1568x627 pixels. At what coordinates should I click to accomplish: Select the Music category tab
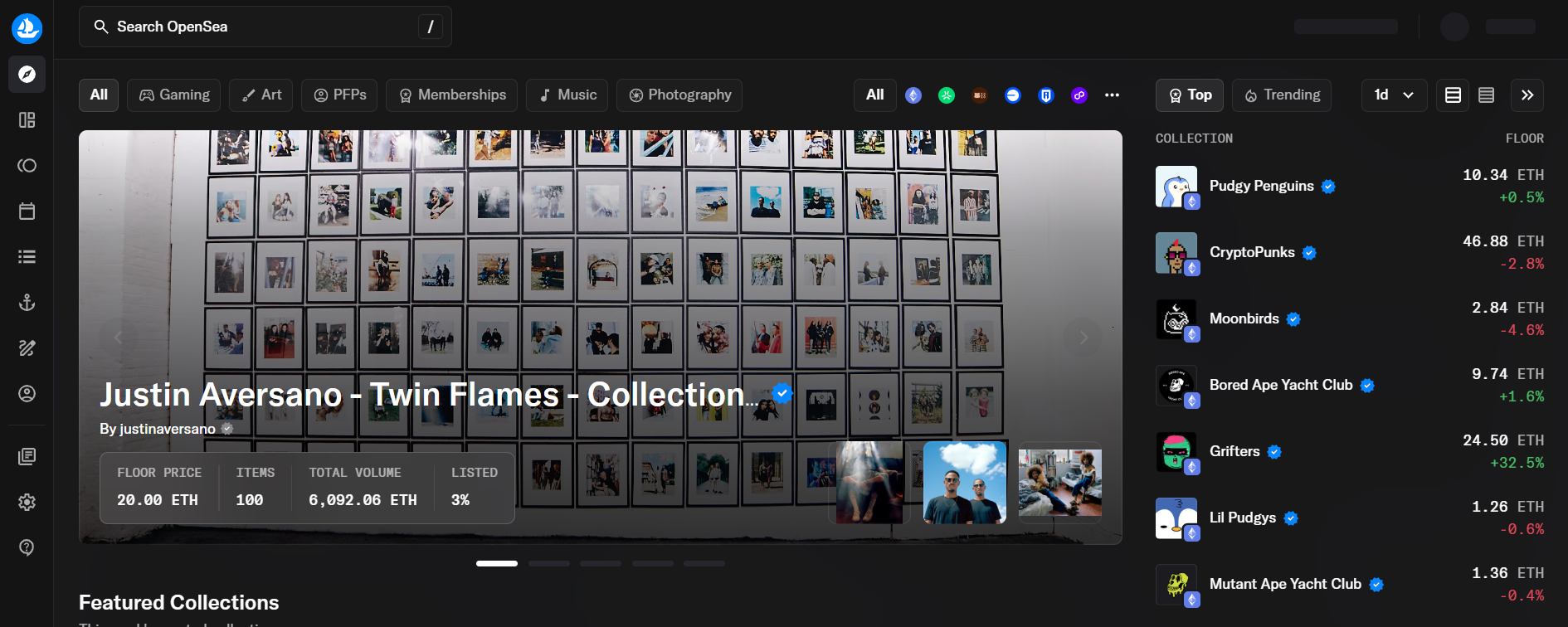click(x=567, y=95)
